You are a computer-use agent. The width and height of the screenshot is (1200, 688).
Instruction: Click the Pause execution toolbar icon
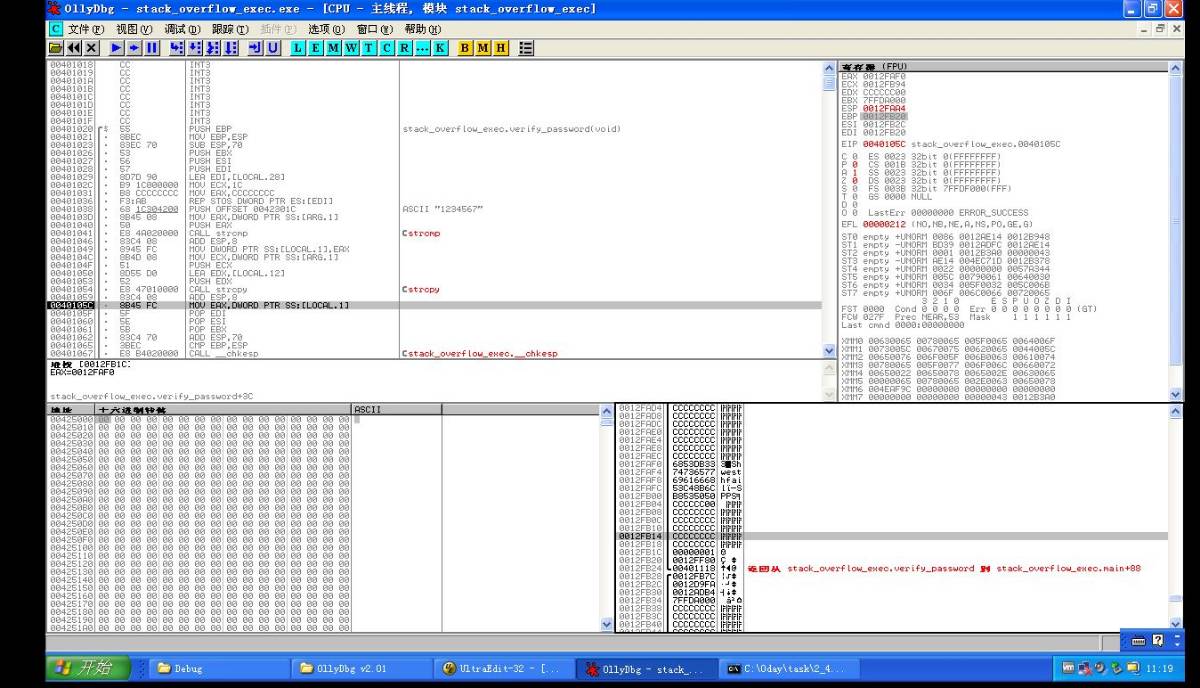click(152, 48)
